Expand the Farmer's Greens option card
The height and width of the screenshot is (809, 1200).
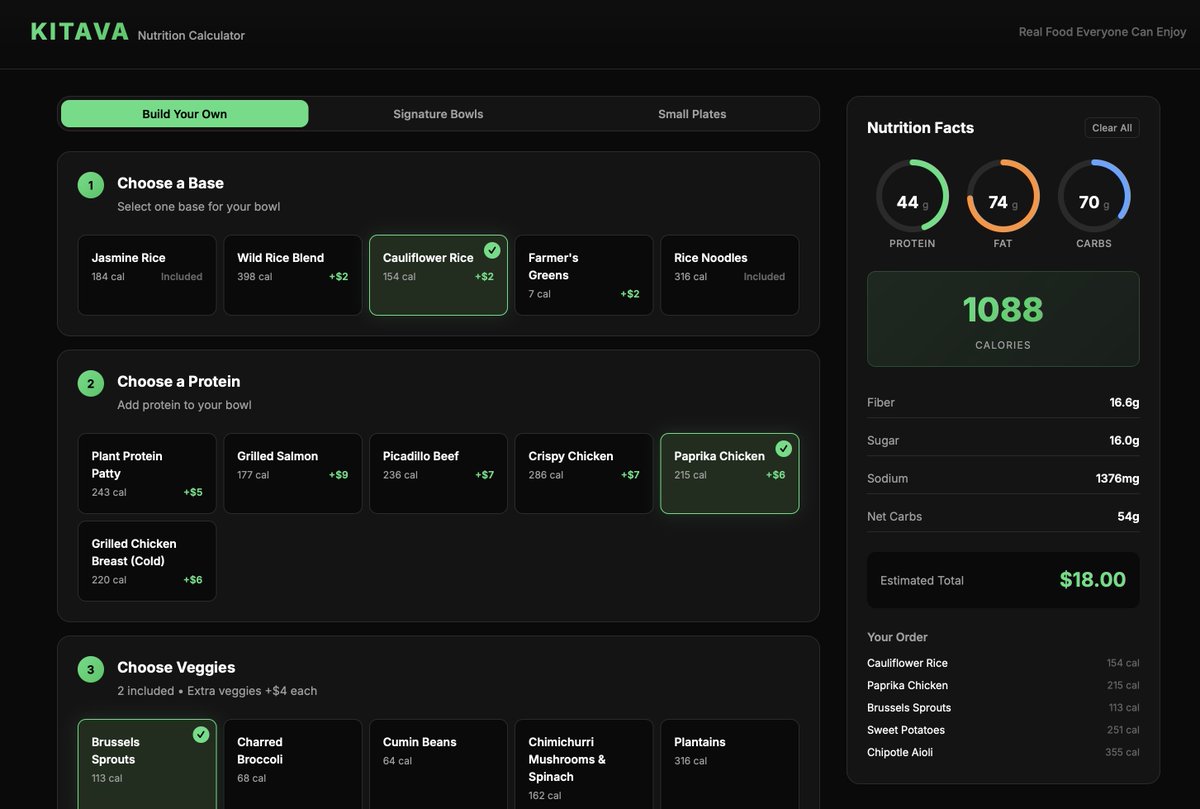pos(584,275)
